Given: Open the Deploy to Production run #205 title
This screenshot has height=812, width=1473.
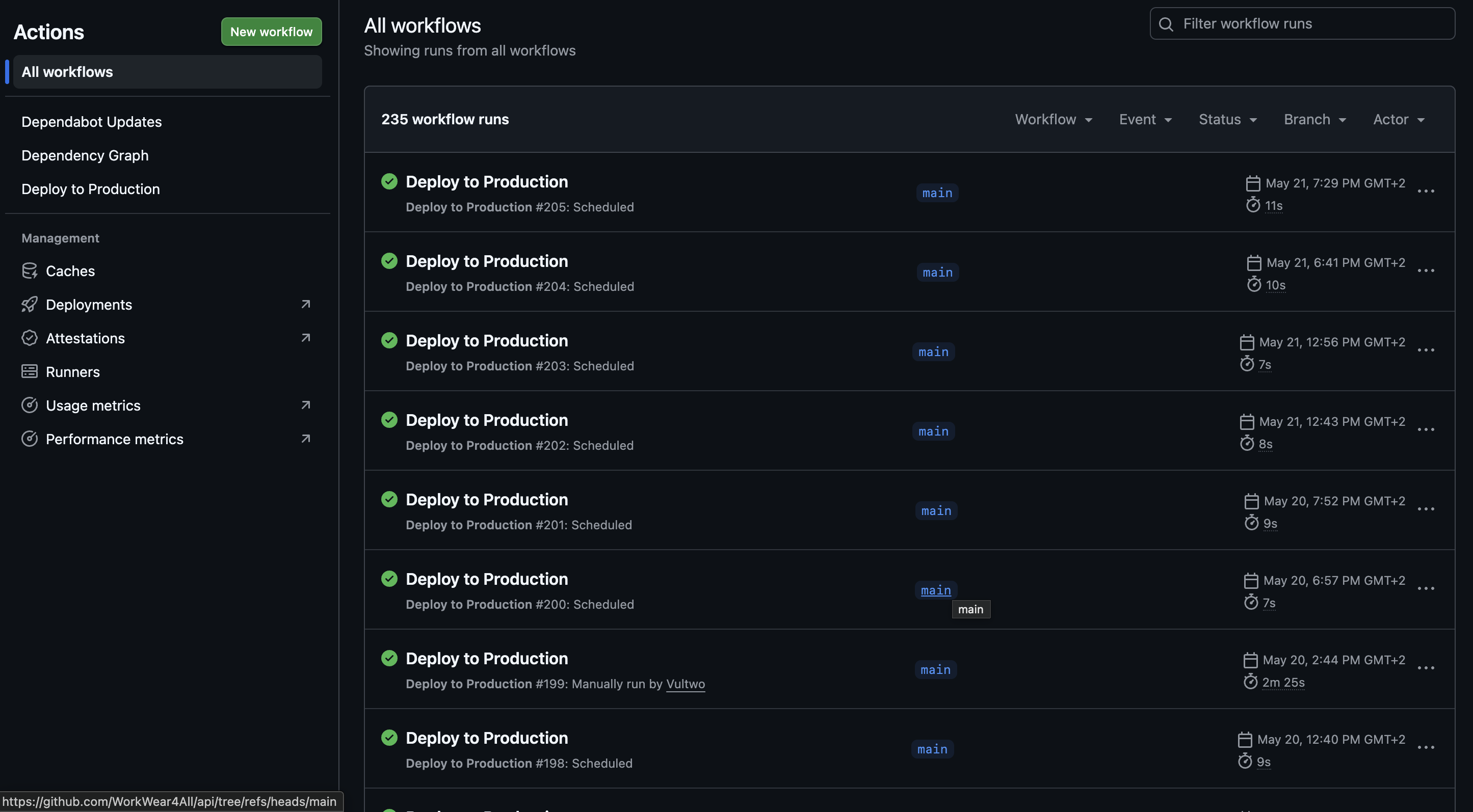Looking at the screenshot, I should pyautogui.click(x=487, y=182).
